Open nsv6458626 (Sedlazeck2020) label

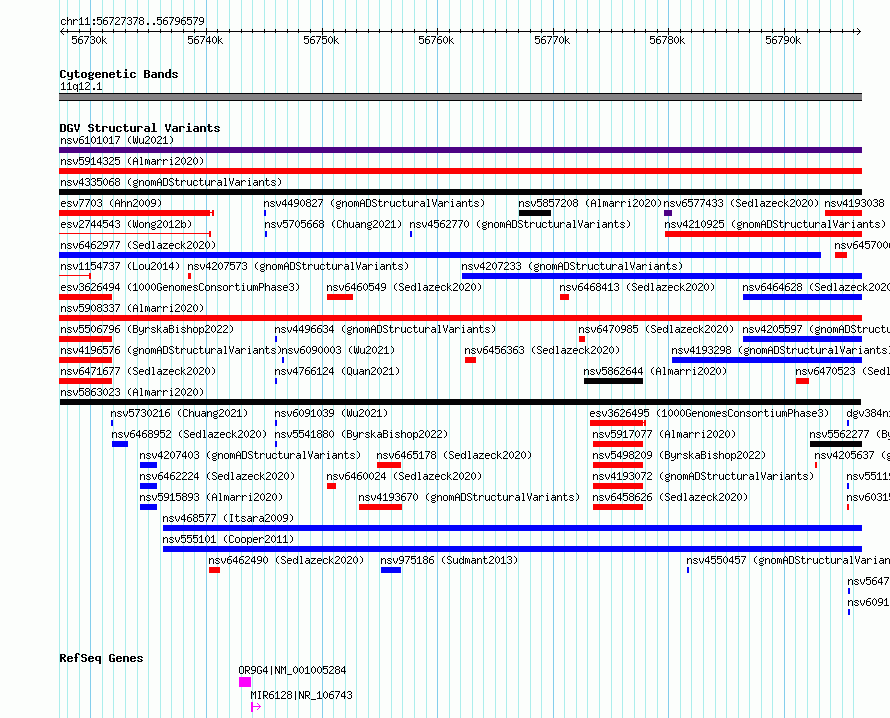pos(670,497)
